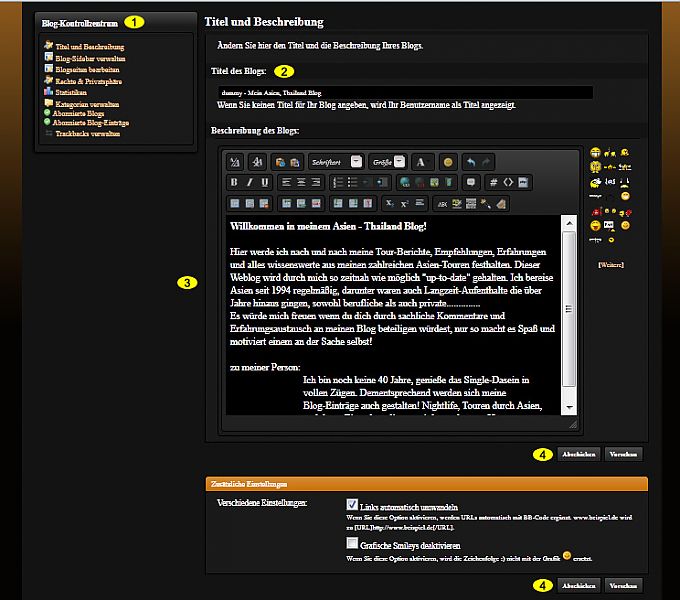Viewport: 680px width, 600px height.
Task: Click inside the blog description text area
Action: (x=393, y=315)
